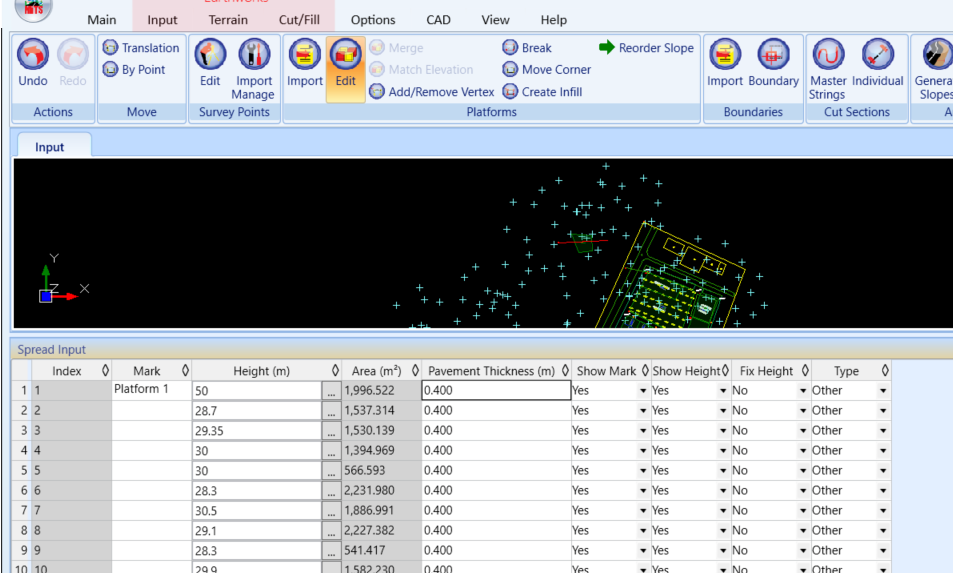Open the Help ribbon tab

[x=554, y=19]
